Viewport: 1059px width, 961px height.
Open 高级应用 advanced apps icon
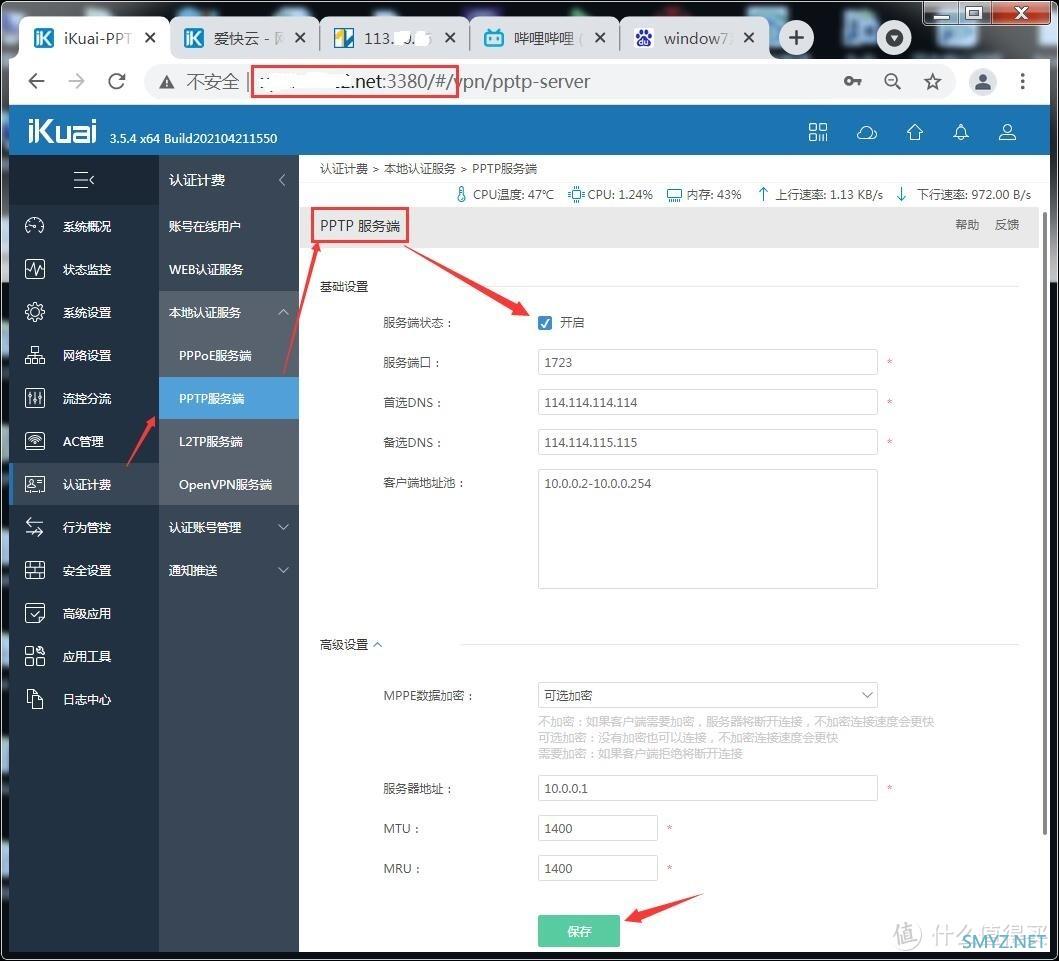pyautogui.click(x=34, y=613)
